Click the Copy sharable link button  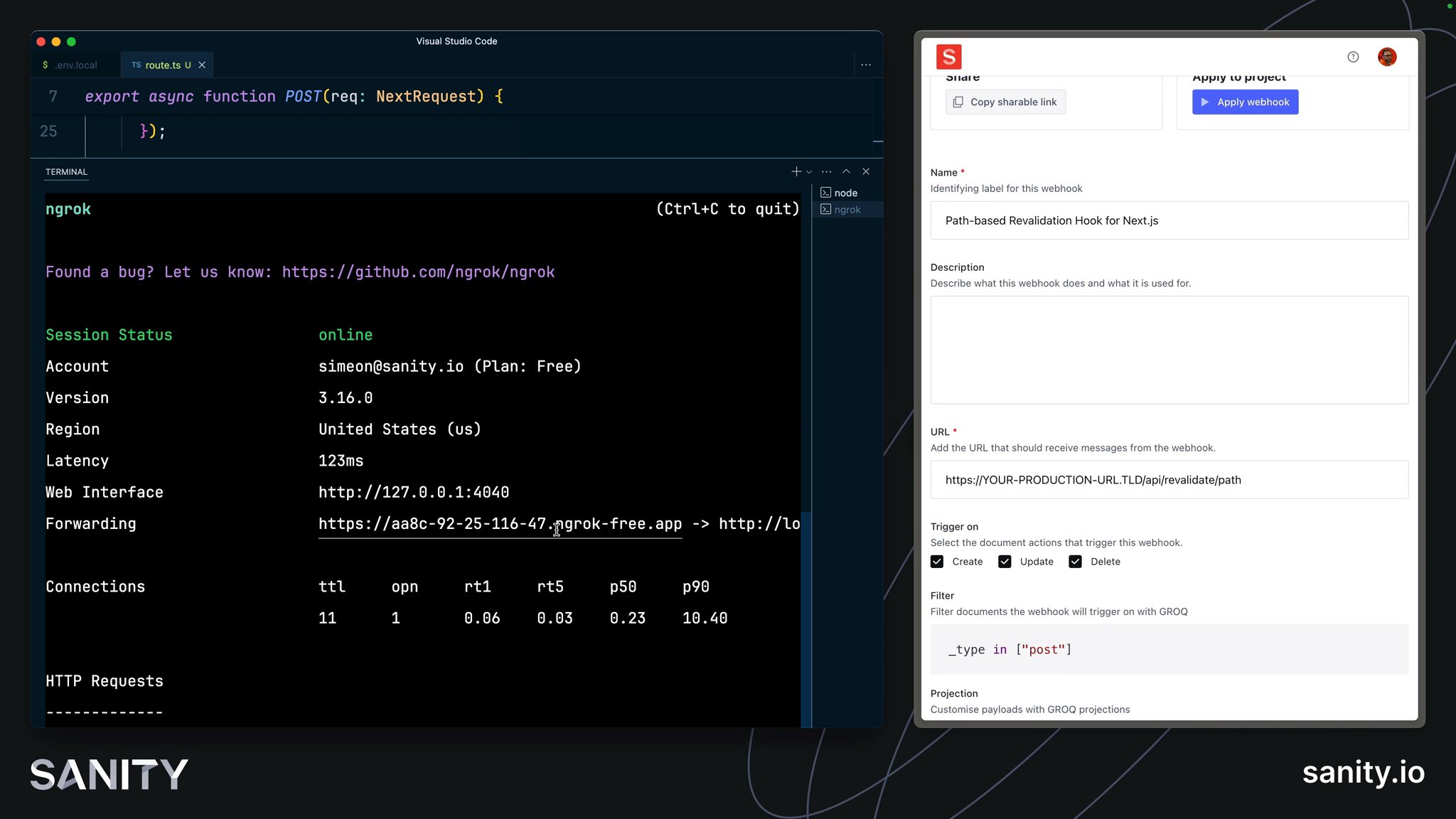[1005, 102]
